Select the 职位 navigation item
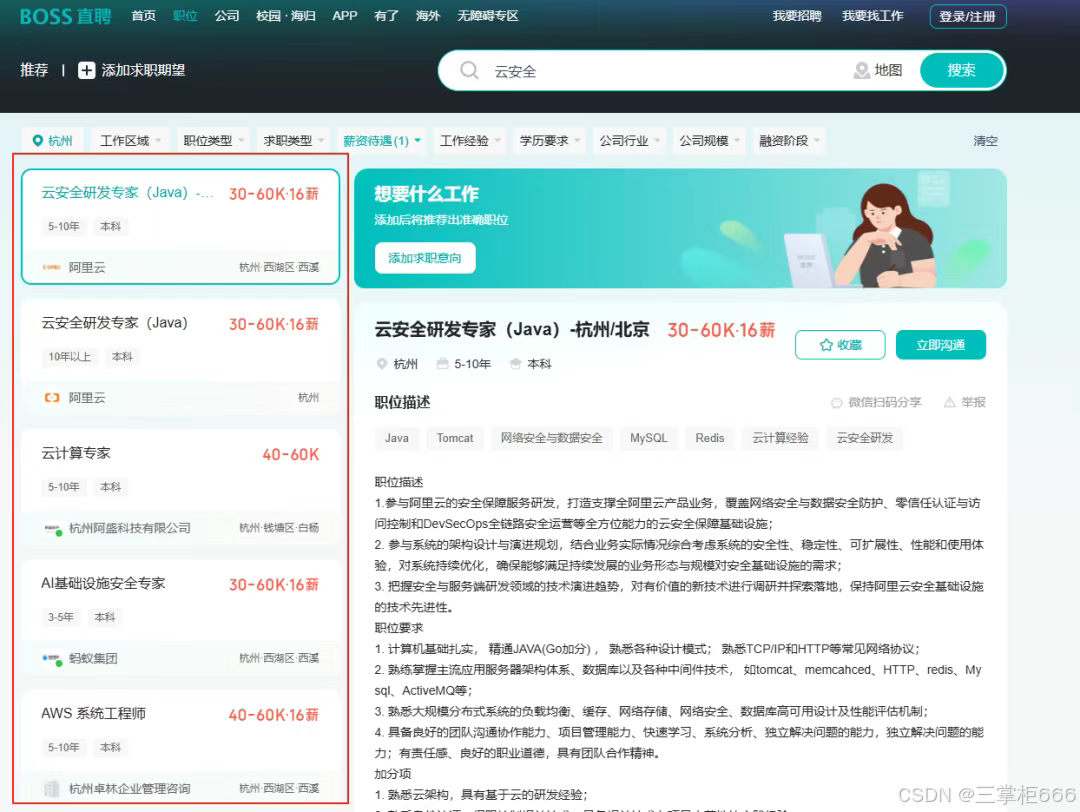The width and height of the screenshot is (1080, 812). (x=185, y=16)
